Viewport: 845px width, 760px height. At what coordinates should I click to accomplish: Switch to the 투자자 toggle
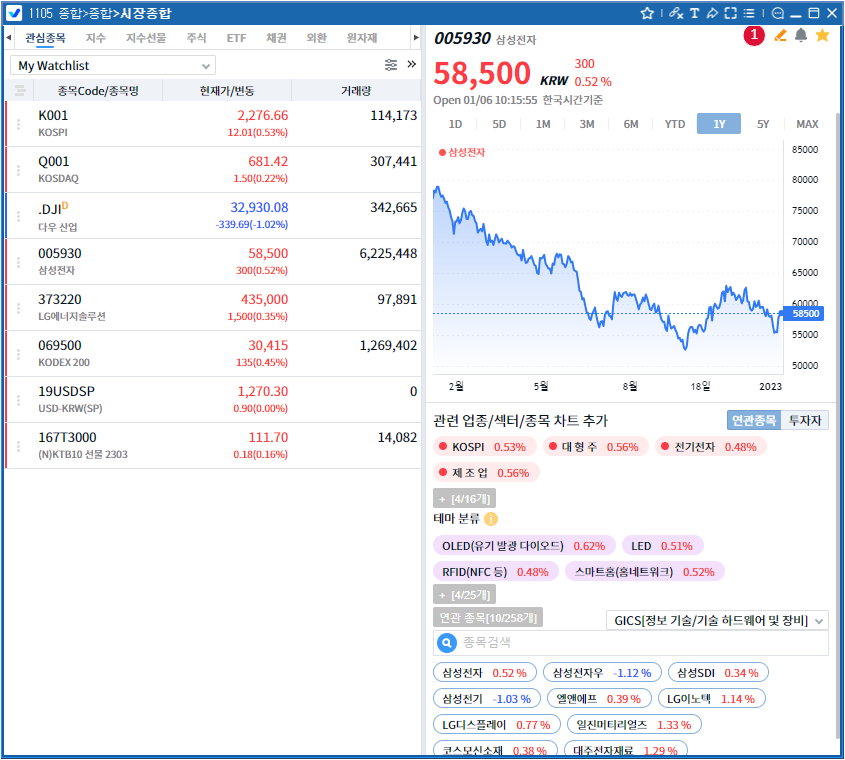[804, 421]
